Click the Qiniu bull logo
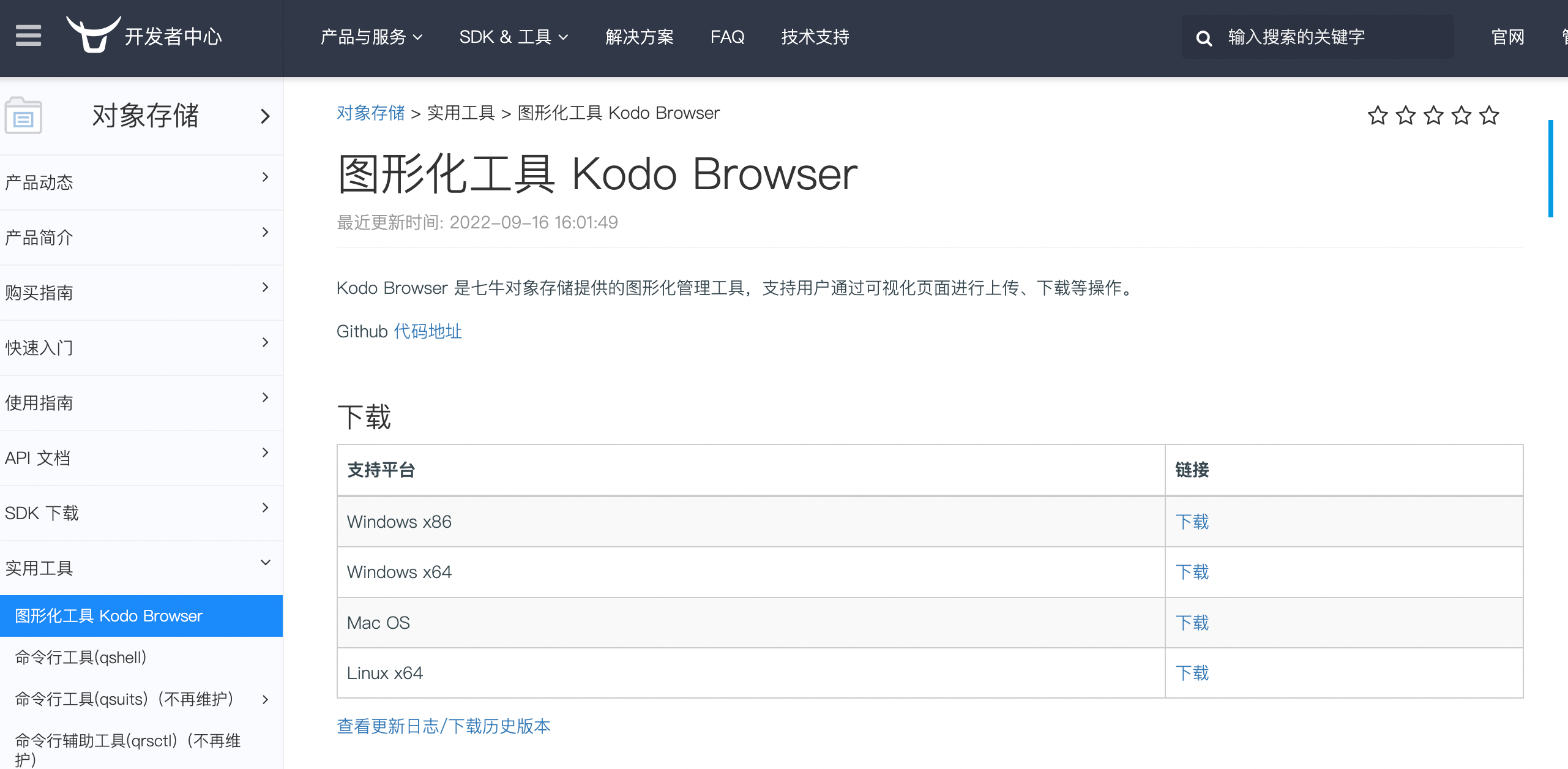Screen dimensions: 1568x769 point(93,34)
